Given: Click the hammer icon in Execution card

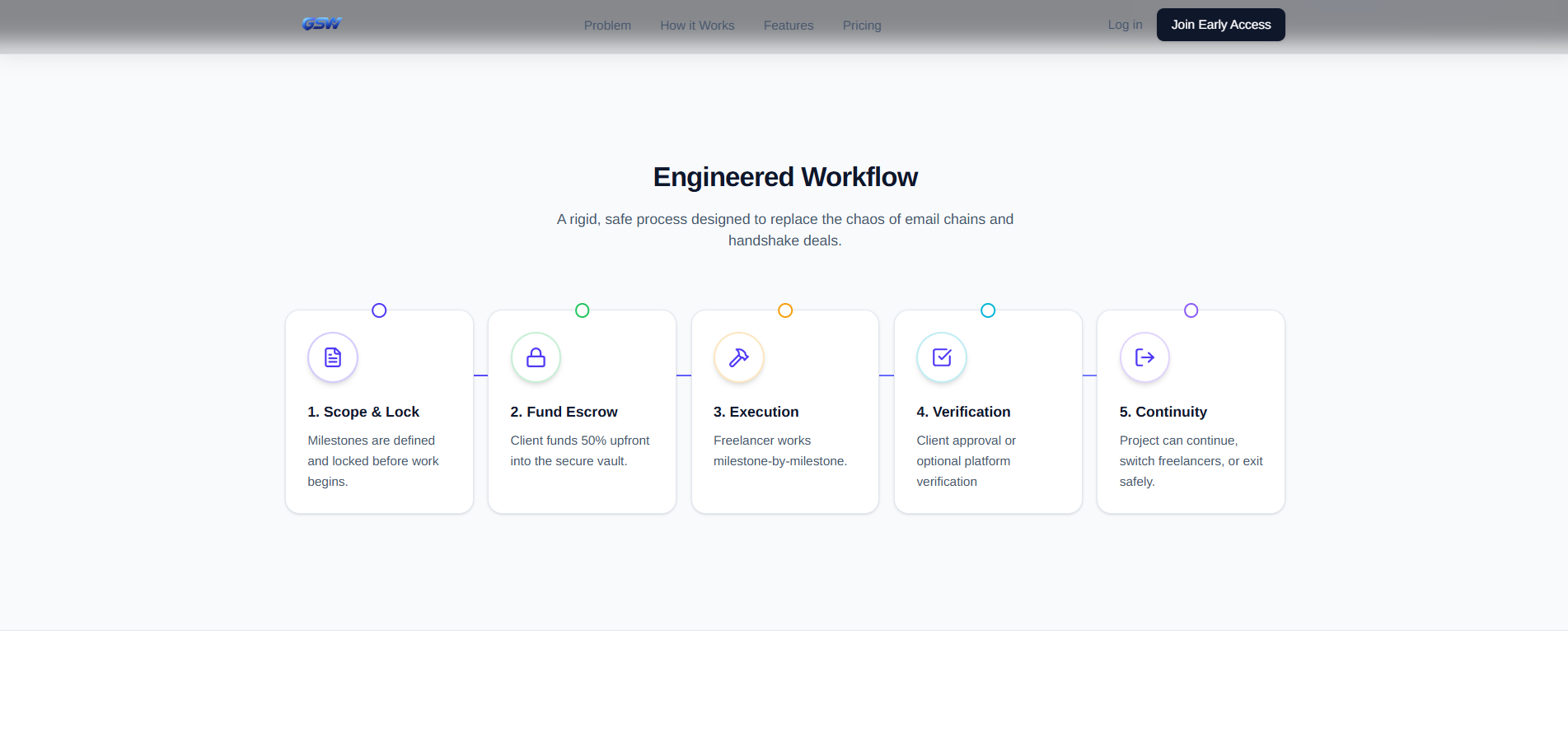Looking at the screenshot, I should point(739,357).
